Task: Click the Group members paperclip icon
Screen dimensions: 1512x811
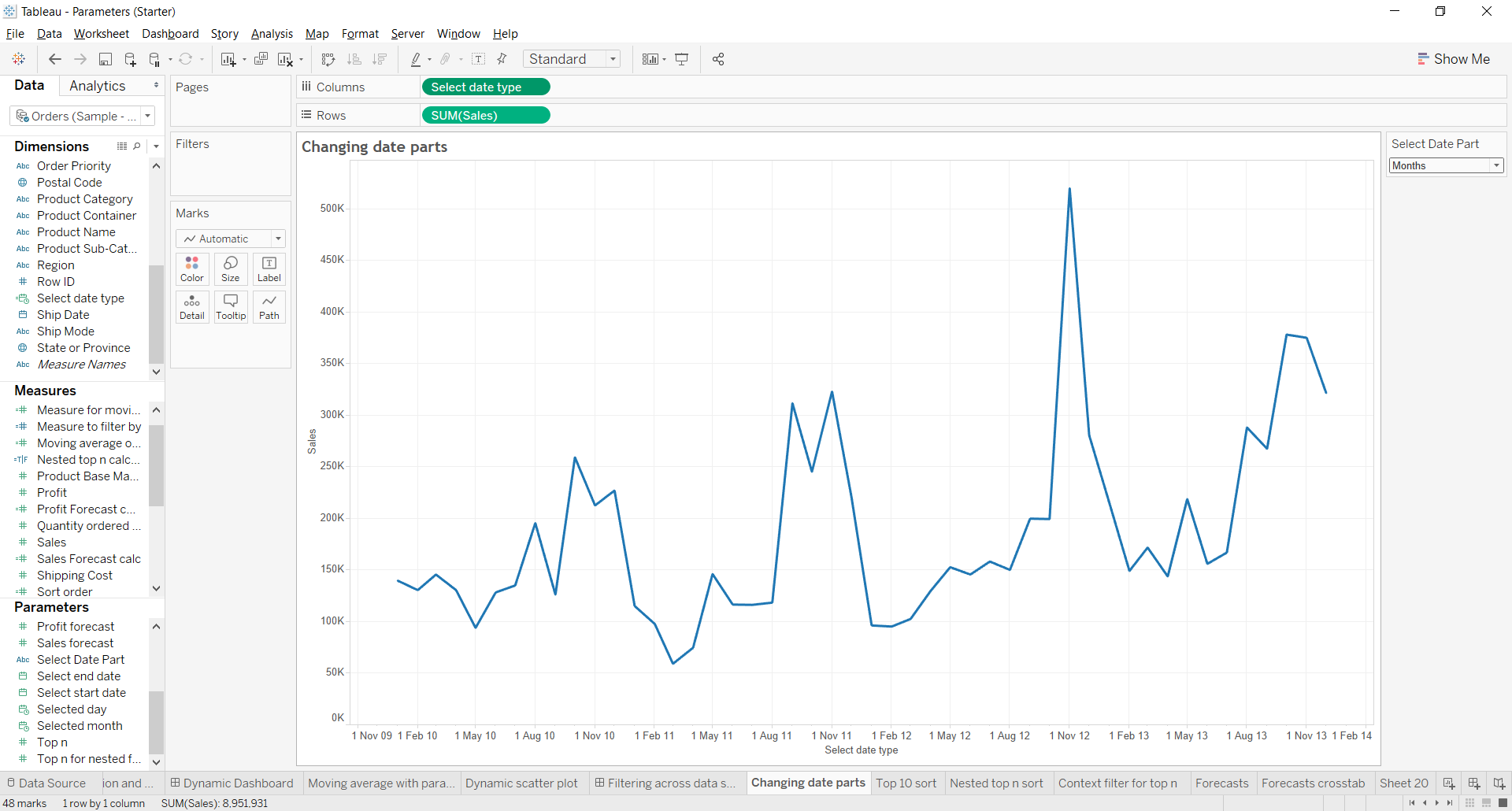Action: click(x=446, y=59)
